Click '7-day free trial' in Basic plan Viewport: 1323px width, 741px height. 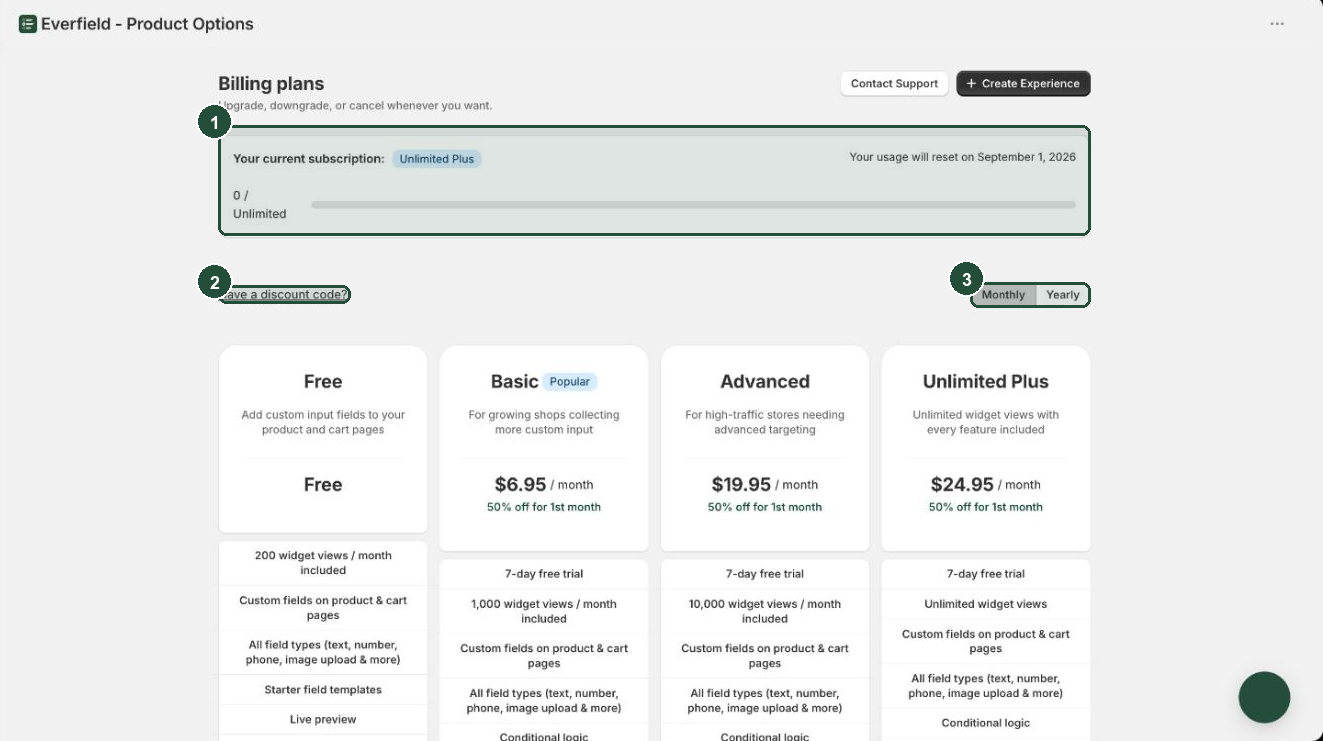[544, 574]
